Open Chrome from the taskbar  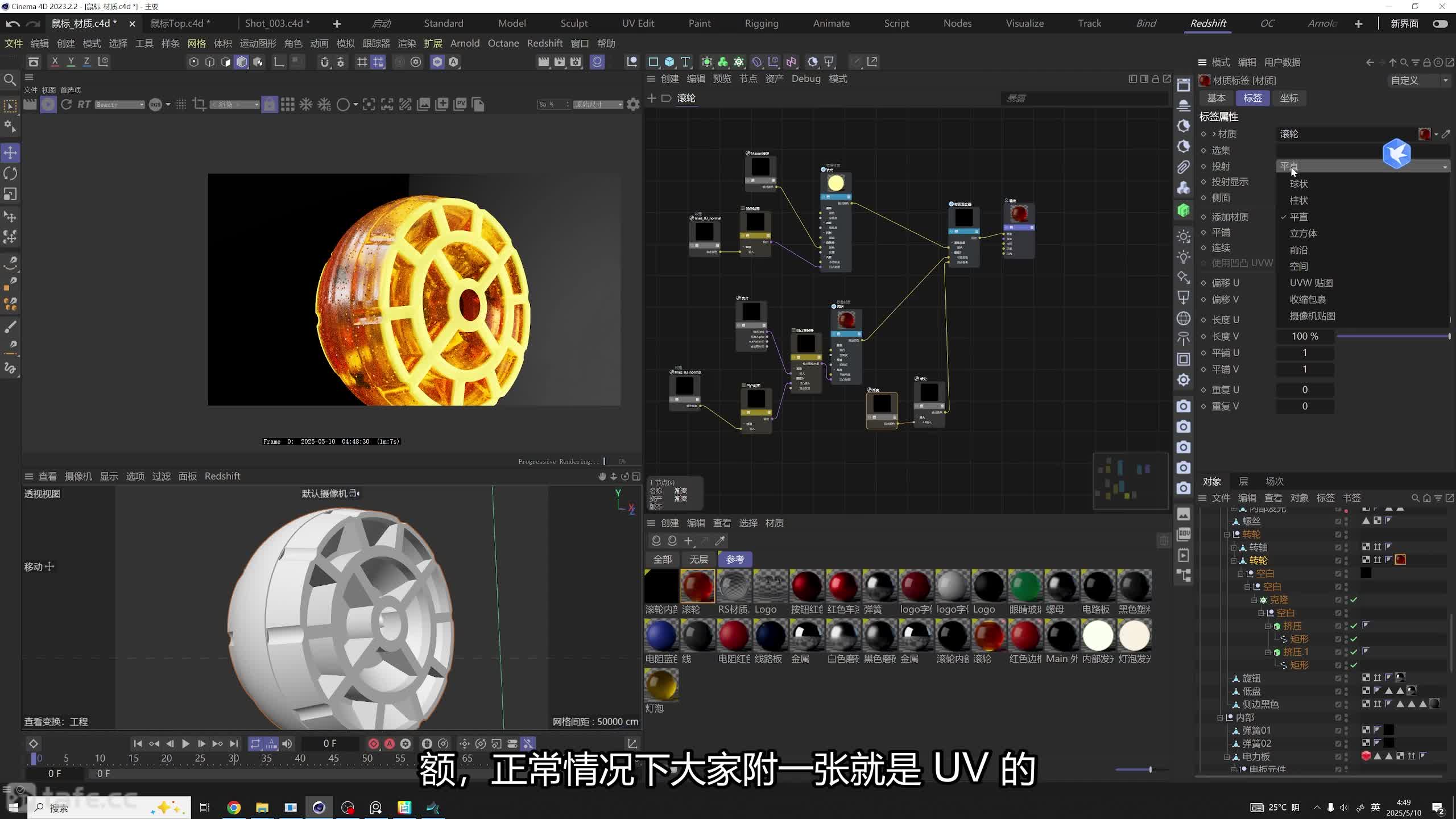click(234, 808)
